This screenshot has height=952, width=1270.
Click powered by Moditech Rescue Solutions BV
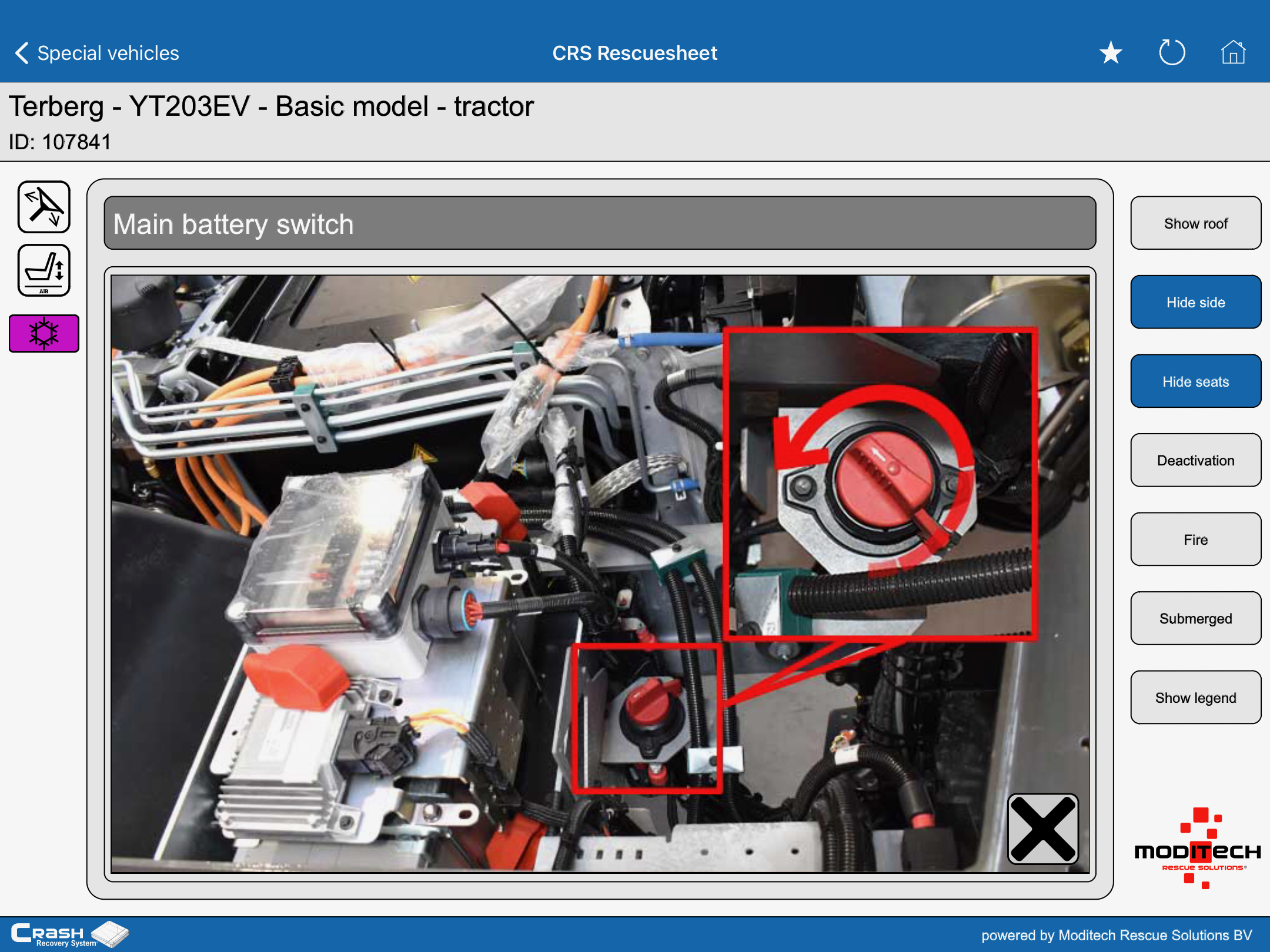coord(1117,935)
